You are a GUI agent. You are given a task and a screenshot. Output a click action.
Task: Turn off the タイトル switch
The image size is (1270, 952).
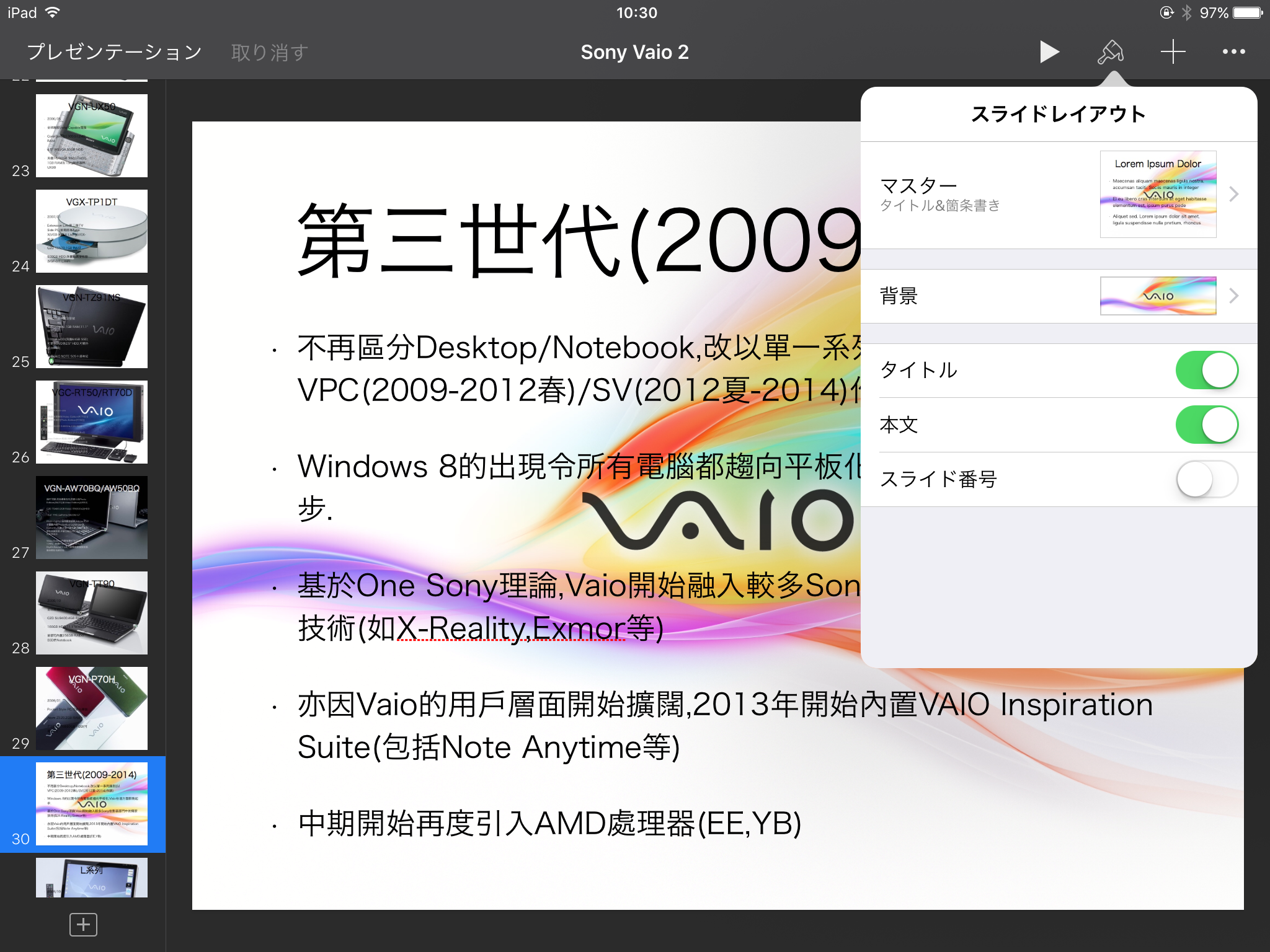click(1206, 371)
